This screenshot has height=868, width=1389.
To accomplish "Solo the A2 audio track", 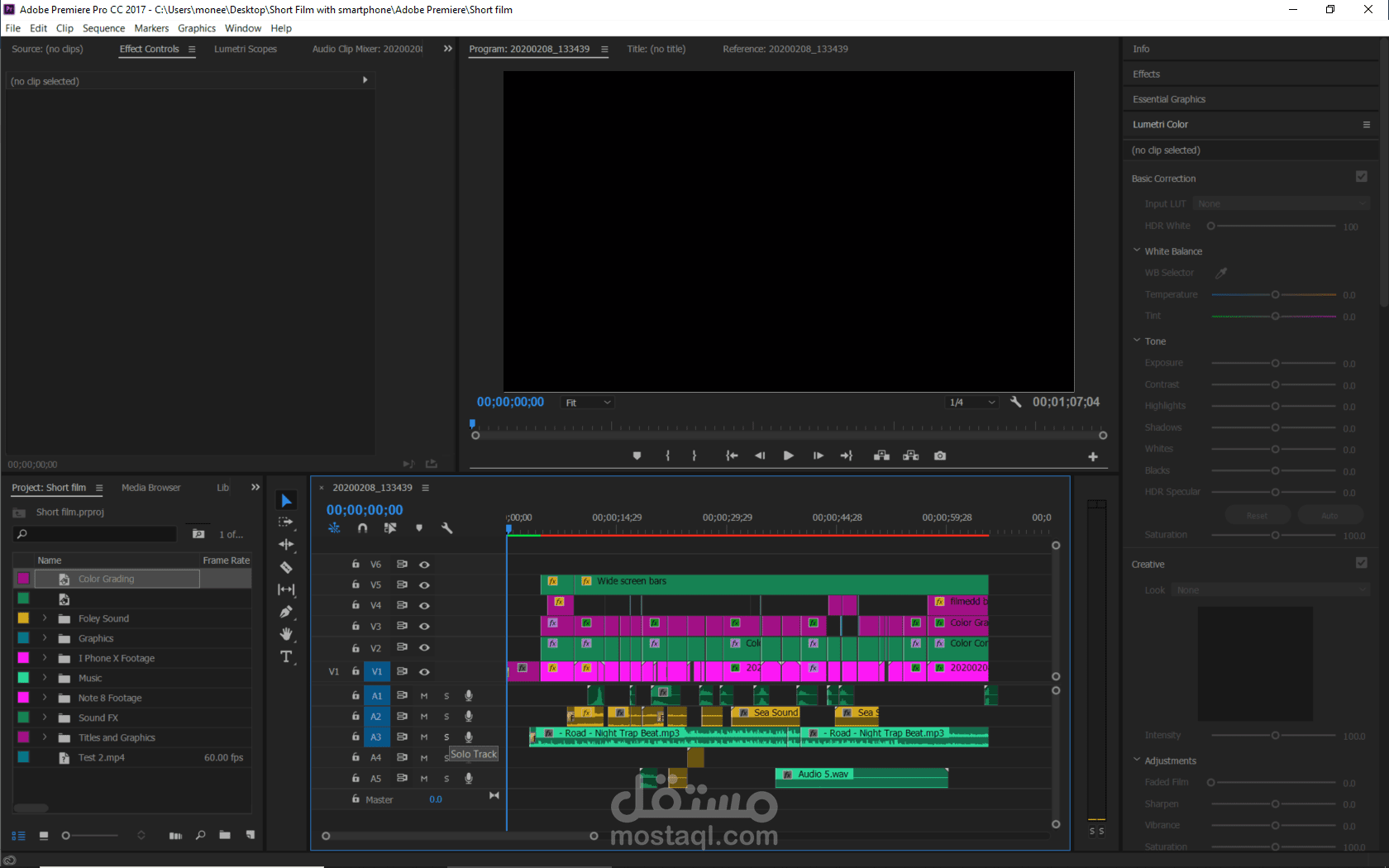I will click(446, 717).
